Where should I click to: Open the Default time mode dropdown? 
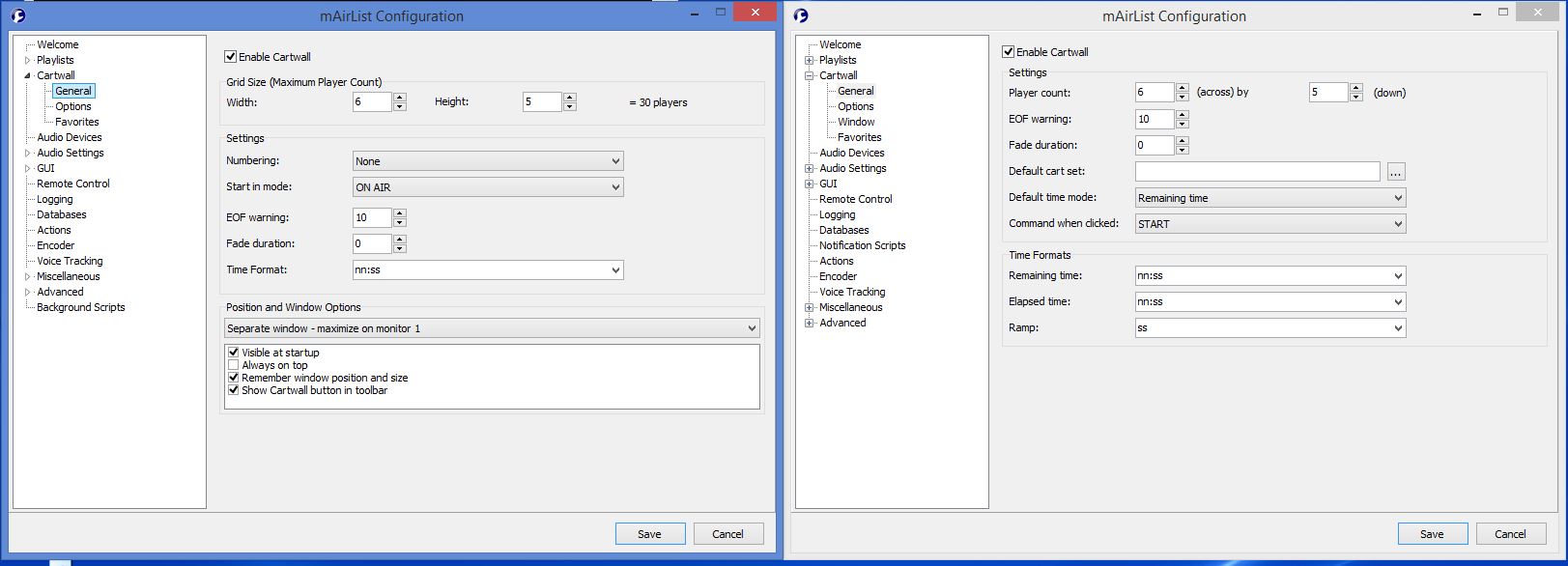(1270, 198)
